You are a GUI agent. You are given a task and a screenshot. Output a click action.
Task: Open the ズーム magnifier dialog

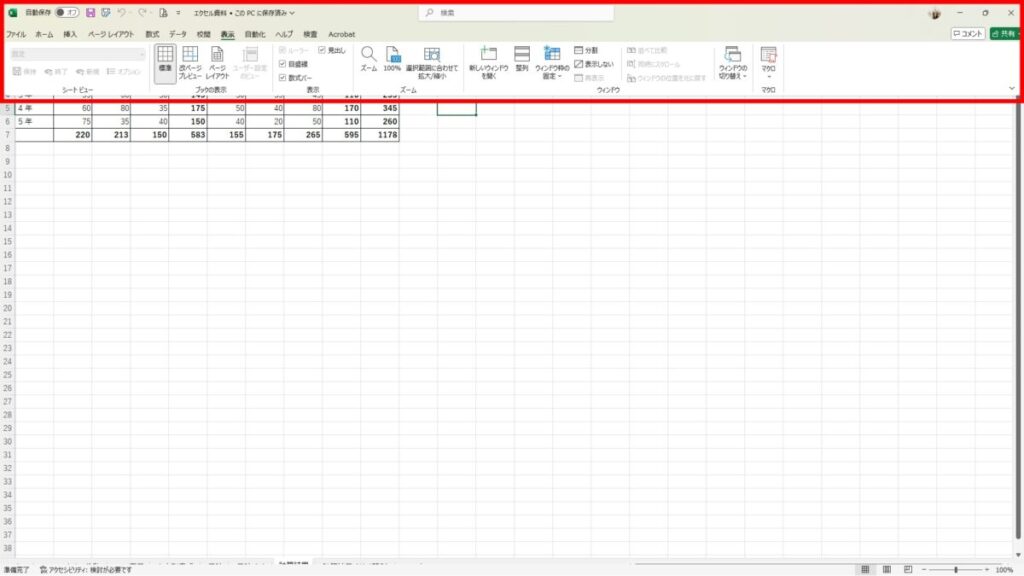[369, 60]
